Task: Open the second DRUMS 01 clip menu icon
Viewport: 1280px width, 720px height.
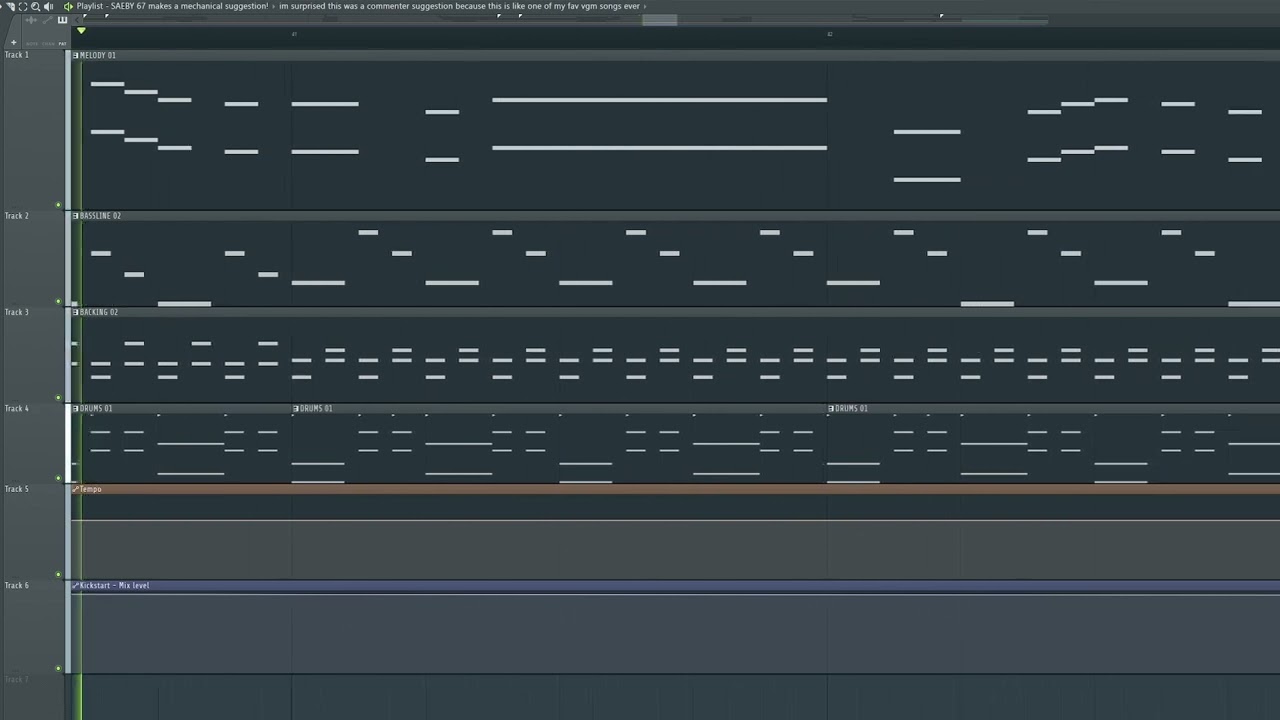Action: click(296, 408)
